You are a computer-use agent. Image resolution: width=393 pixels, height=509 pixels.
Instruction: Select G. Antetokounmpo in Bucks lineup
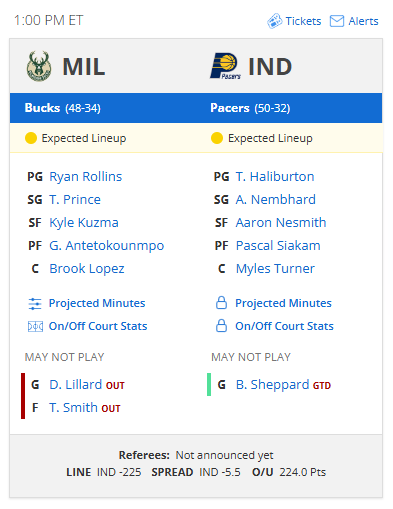tap(107, 246)
